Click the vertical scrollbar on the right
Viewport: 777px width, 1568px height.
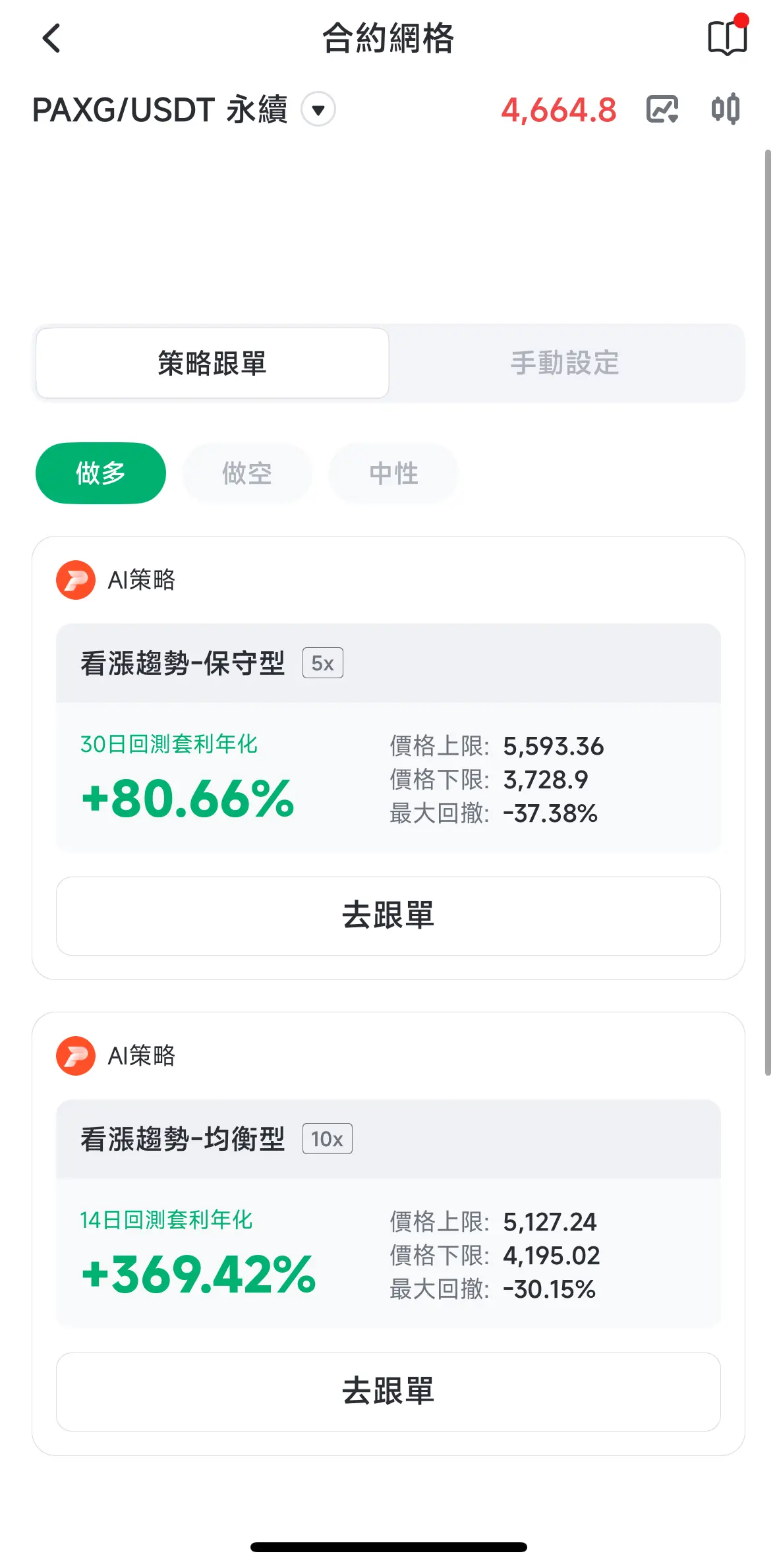click(768, 613)
